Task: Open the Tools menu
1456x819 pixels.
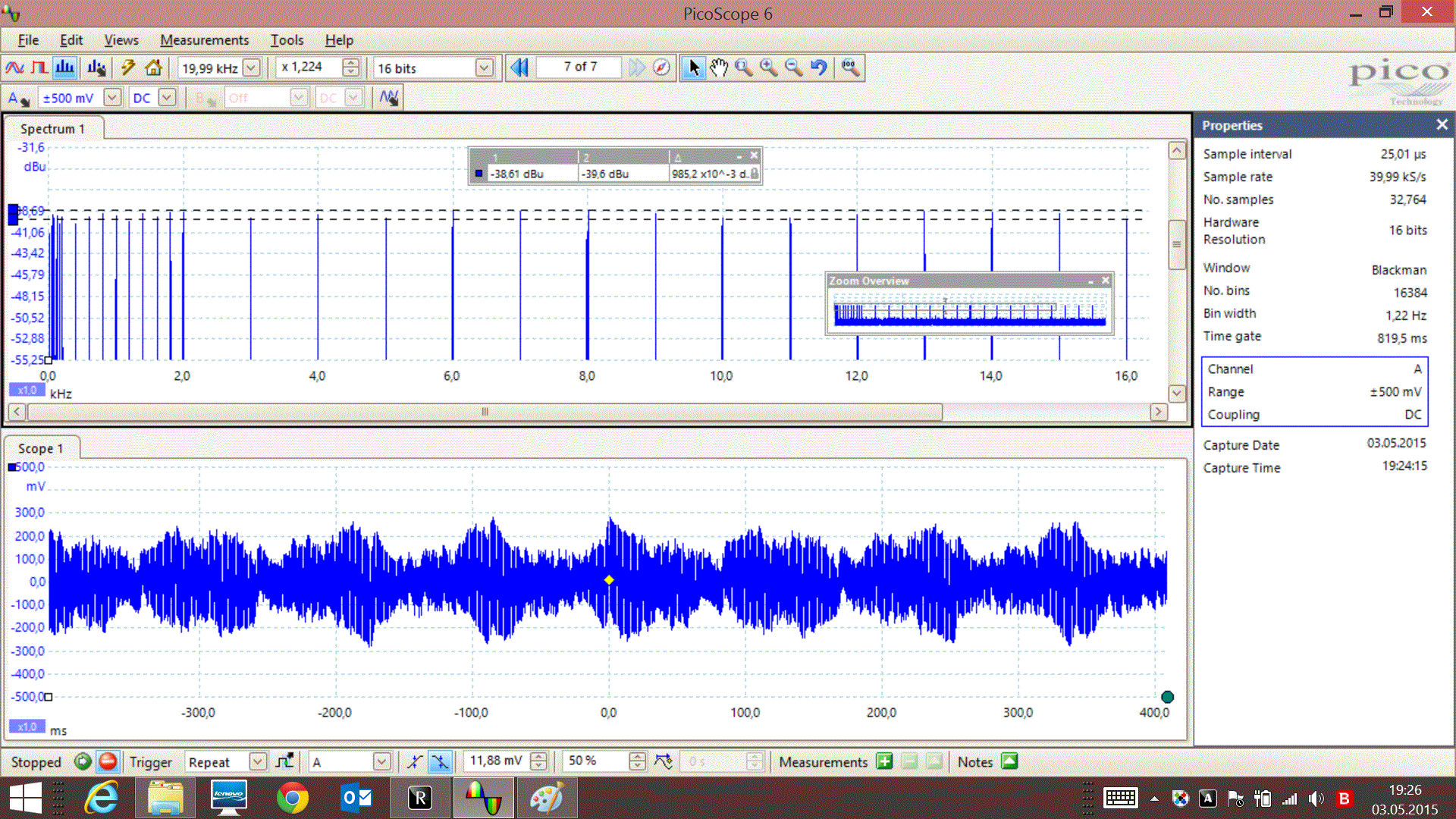Action: (287, 40)
